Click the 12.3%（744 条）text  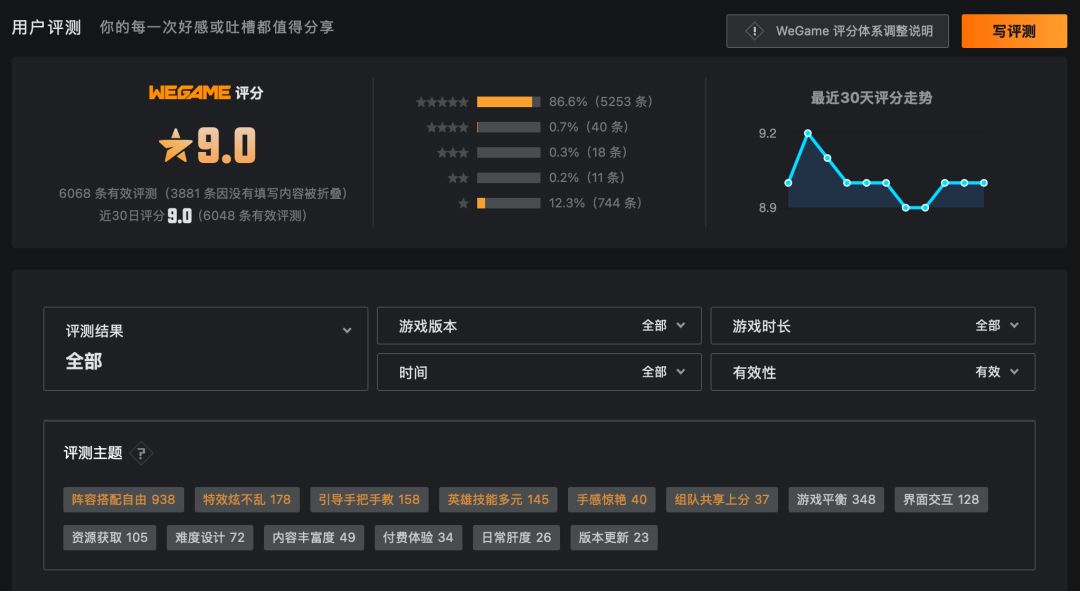tap(596, 203)
